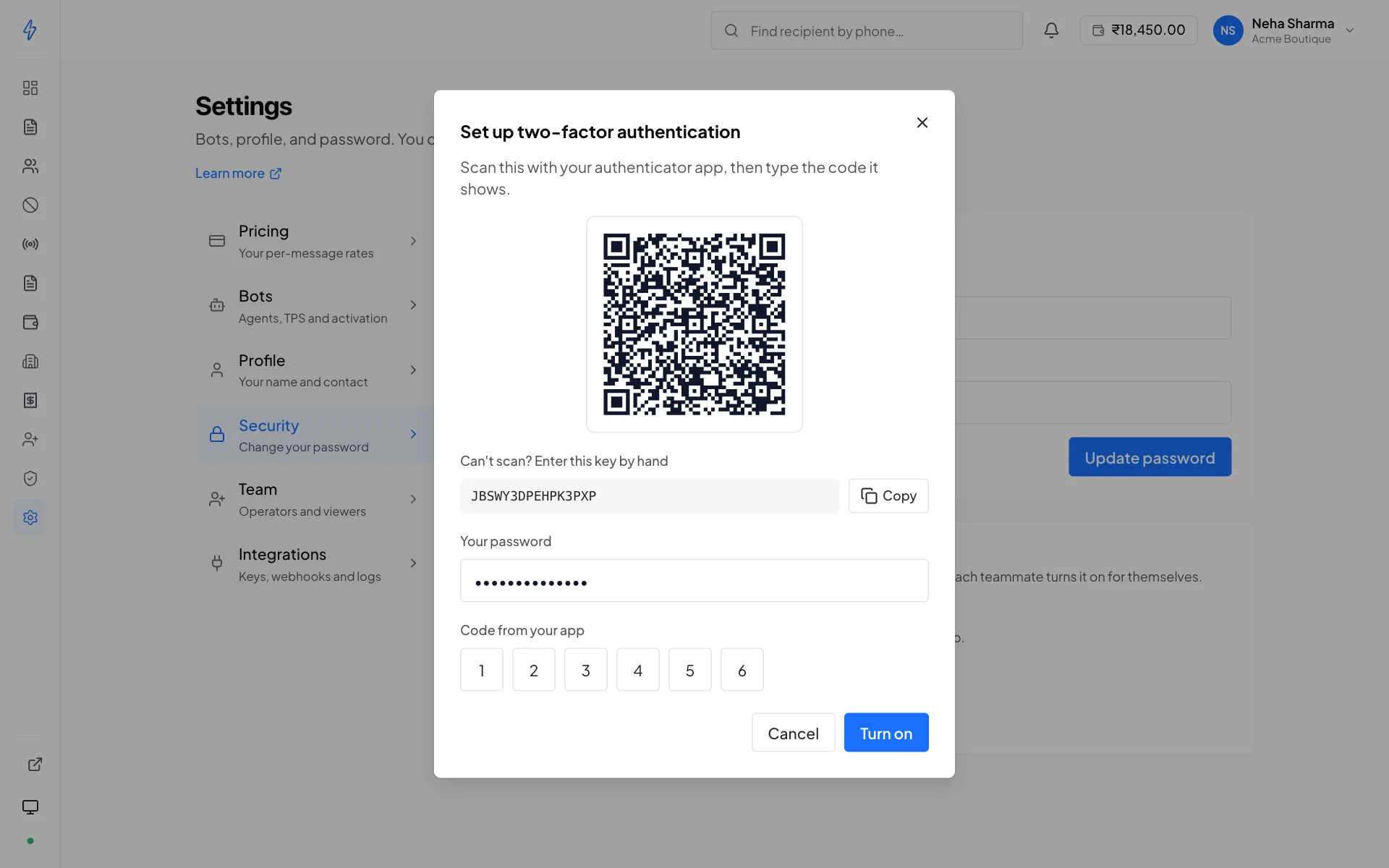
Task: Click the Security lock icon
Action: coord(217,434)
